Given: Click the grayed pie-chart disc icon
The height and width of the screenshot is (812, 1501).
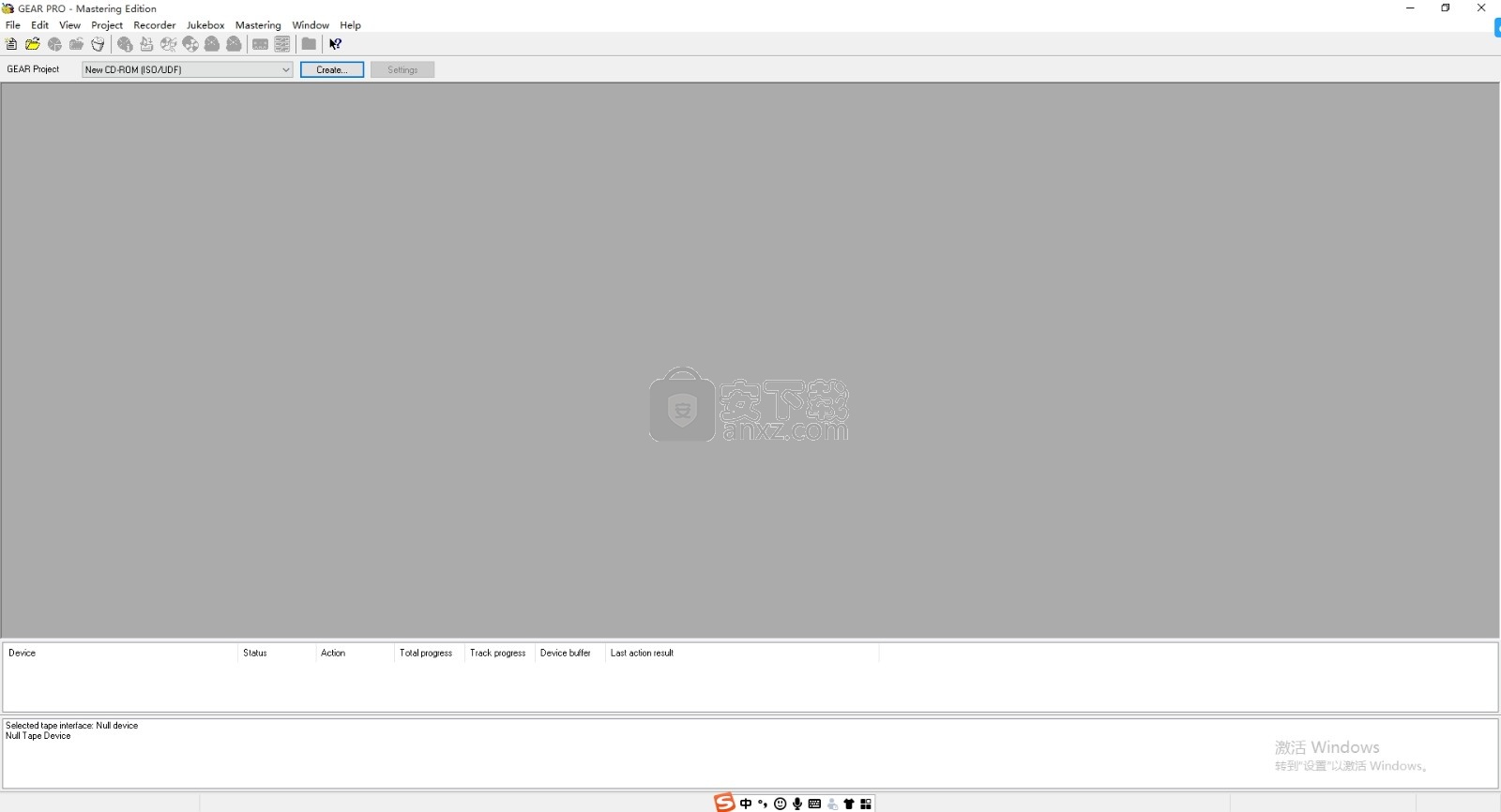Looking at the screenshot, I should click(x=54, y=44).
